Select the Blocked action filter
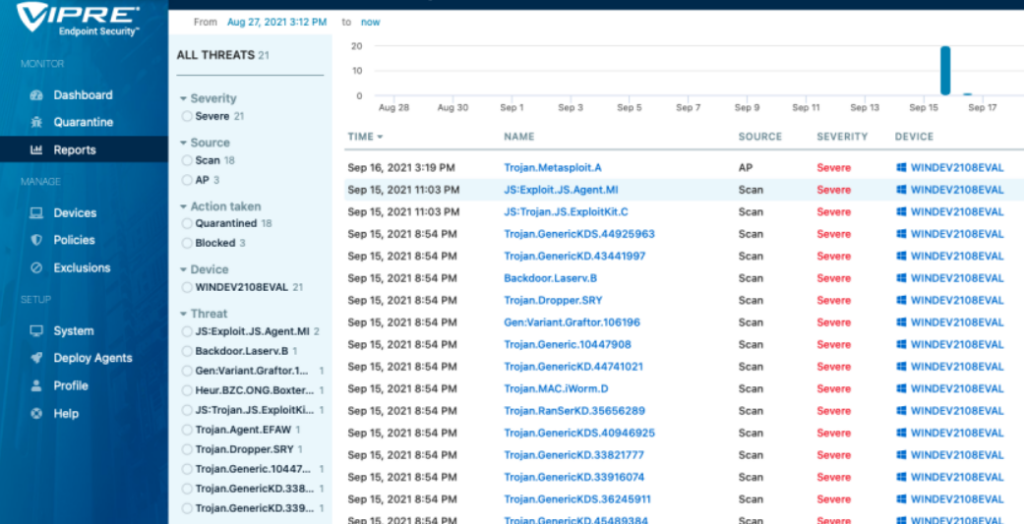This screenshot has height=524, width=1024. coord(187,243)
